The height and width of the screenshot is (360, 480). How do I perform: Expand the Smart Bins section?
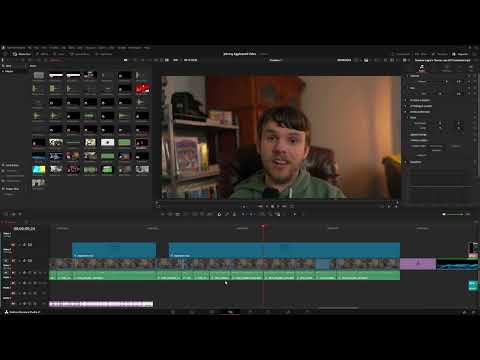point(11,165)
